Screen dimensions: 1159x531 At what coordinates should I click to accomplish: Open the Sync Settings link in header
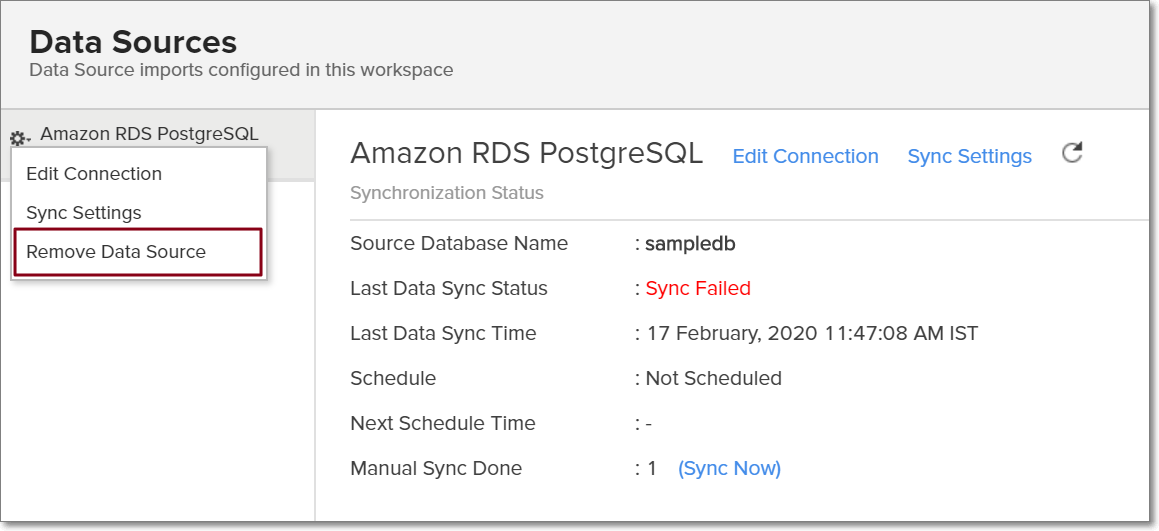(969, 156)
